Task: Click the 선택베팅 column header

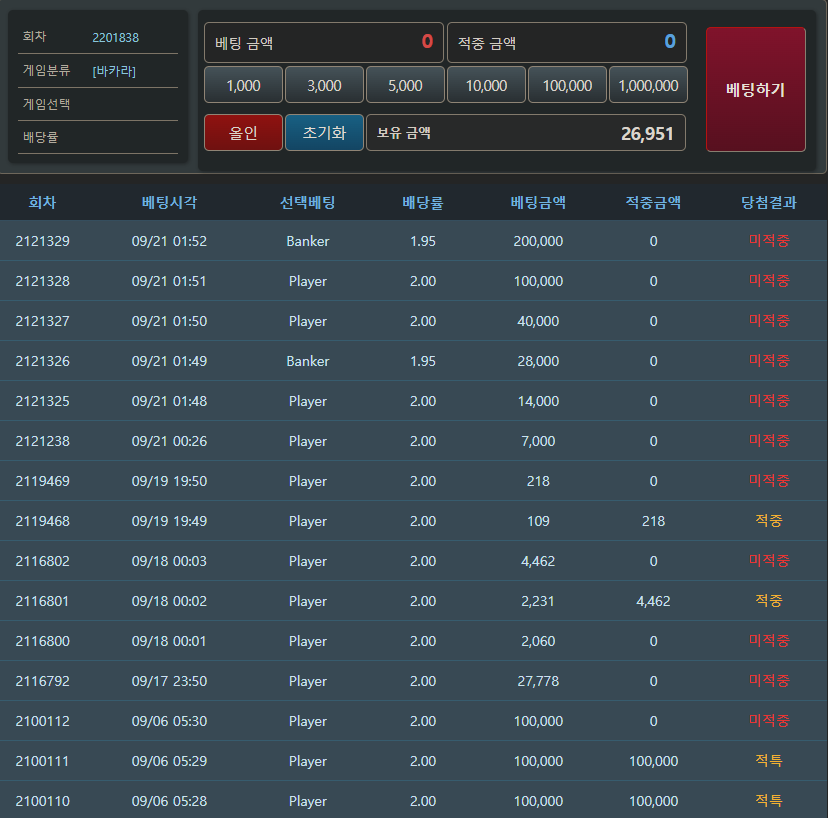Action: click(307, 202)
